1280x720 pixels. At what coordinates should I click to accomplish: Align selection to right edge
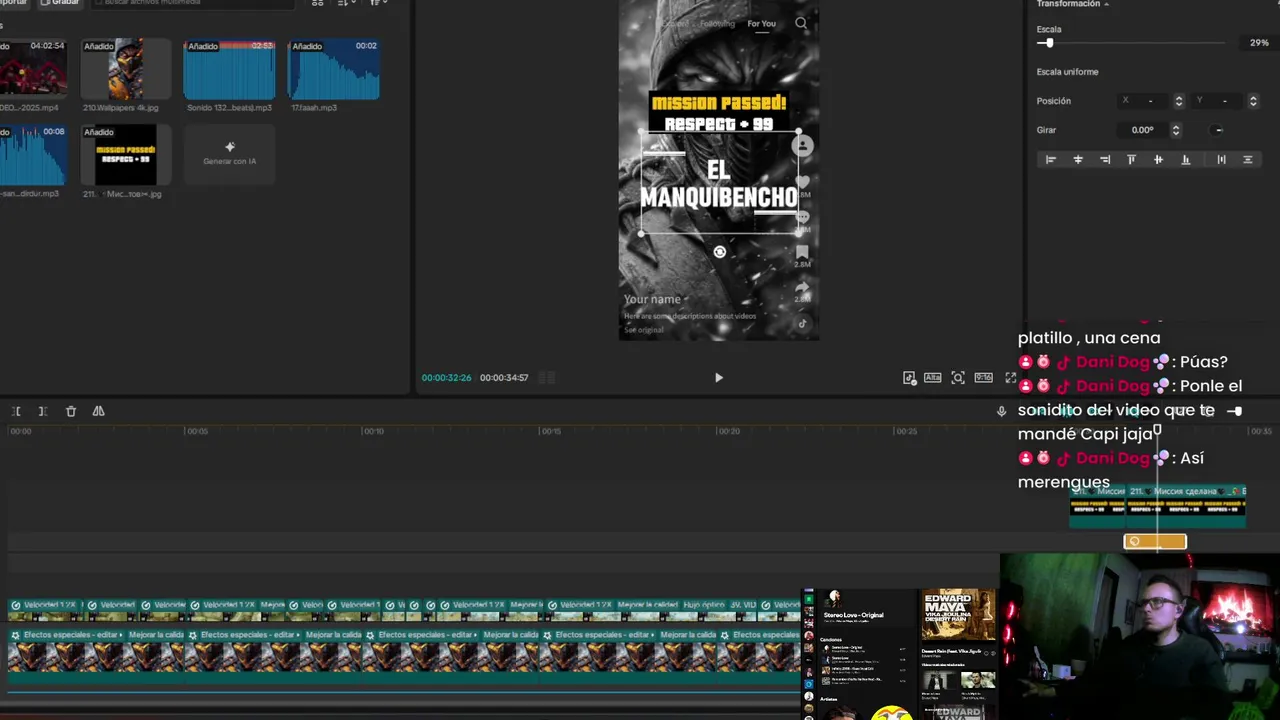1105,160
